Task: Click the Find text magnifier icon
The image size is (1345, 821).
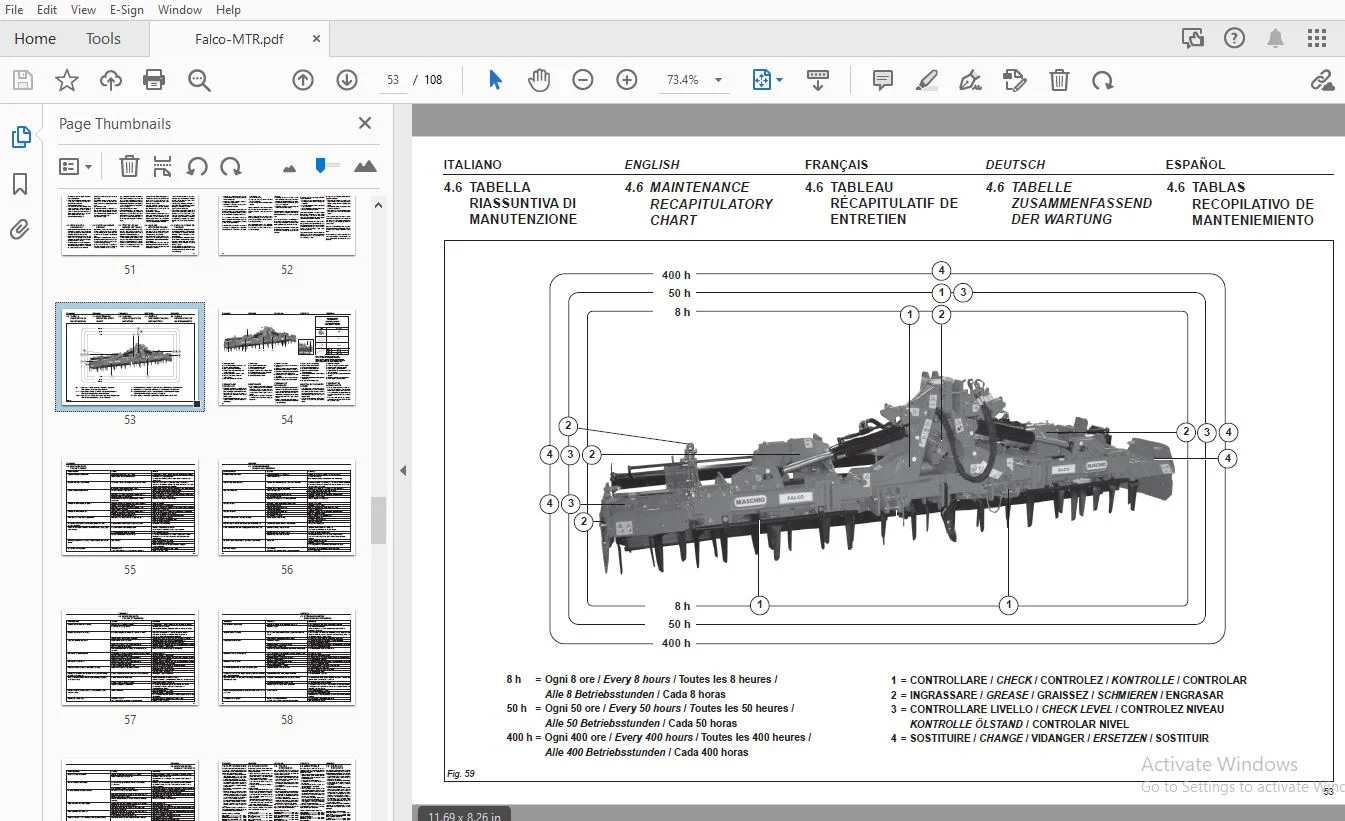Action: pos(199,80)
